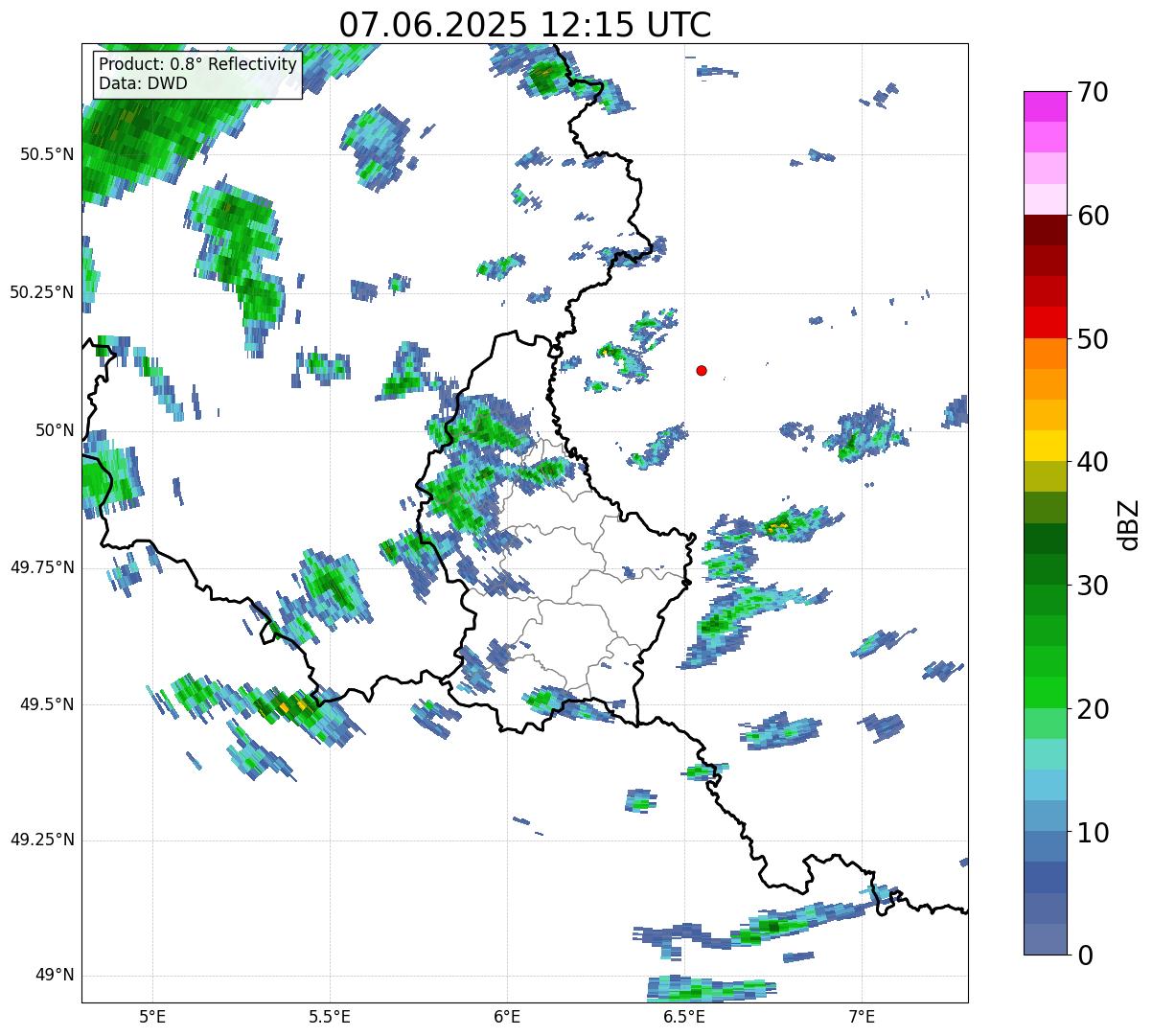The image size is (1152, 1036).
Task: Click the "Data: DWD" source label
Action: [143, 83]
